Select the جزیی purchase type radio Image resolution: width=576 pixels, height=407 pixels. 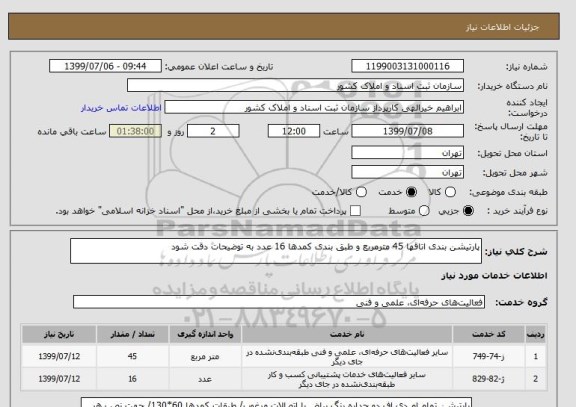(468, 211)
